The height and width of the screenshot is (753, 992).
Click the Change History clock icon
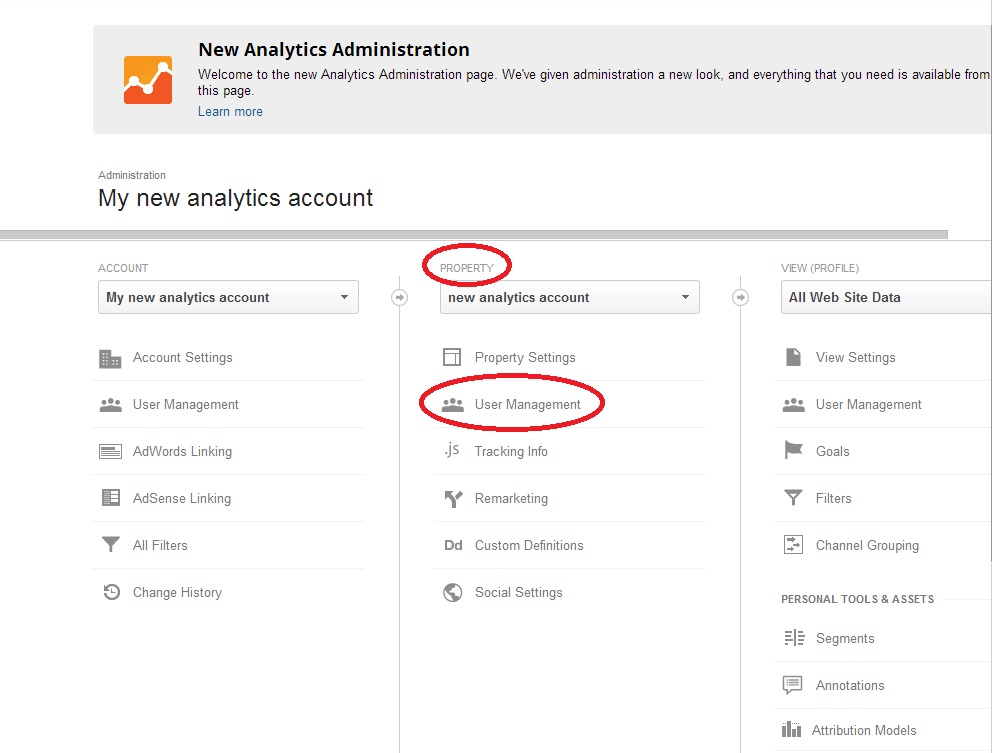(111, 592)
